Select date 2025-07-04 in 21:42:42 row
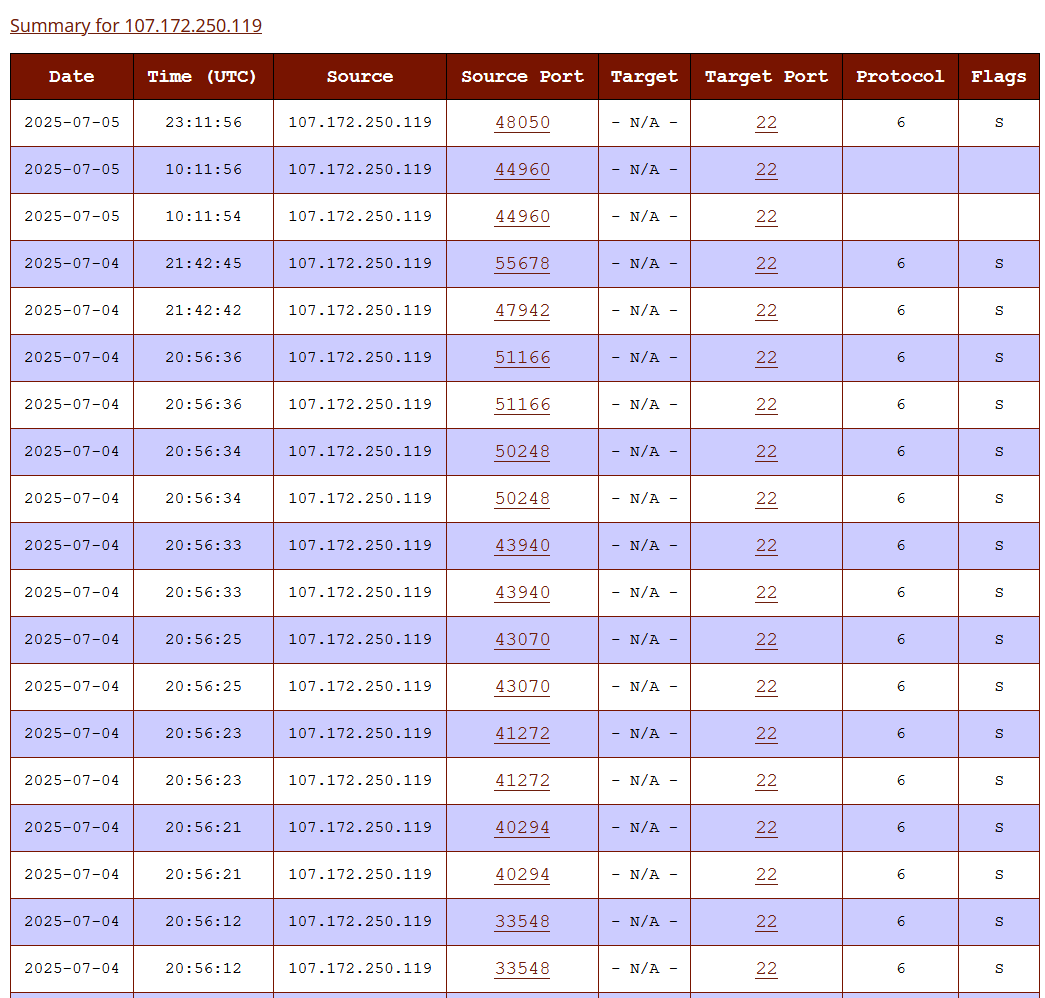The height and width of the screenshot is (998, 1045). [72, 311]
